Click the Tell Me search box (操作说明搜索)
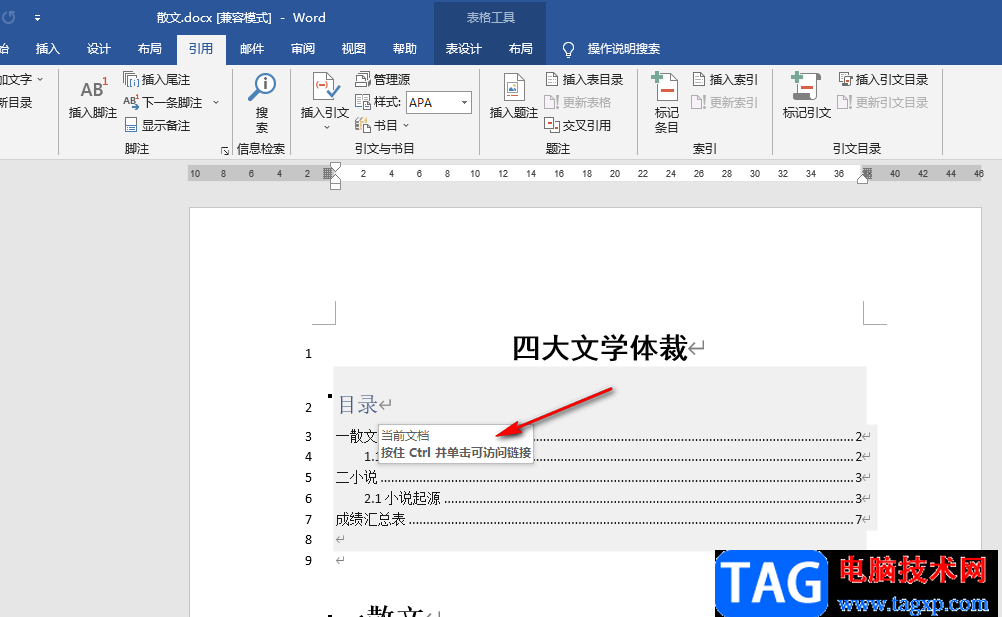This screenshot has height=617, width=1002. point(624,49)
